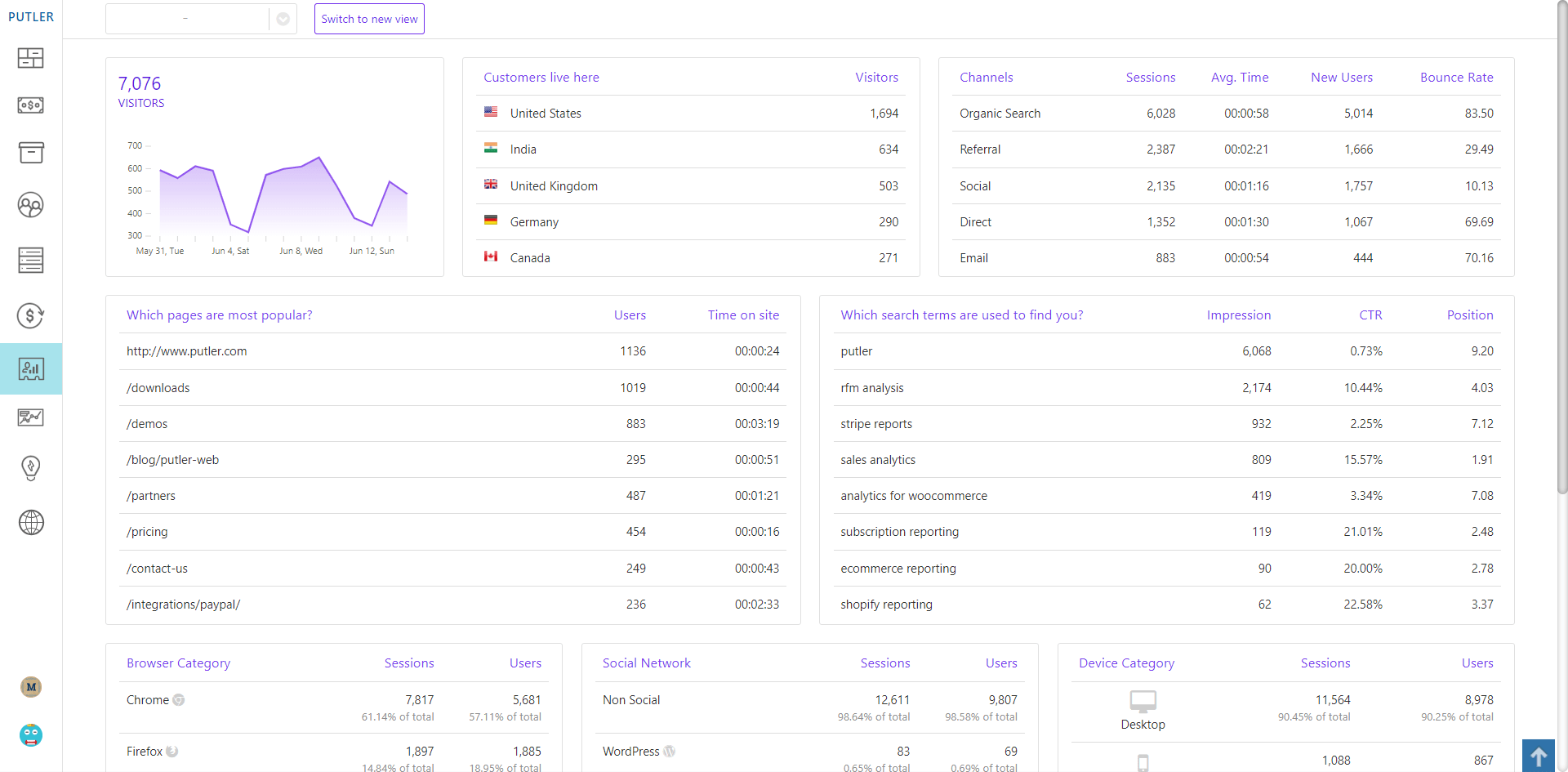
Task: Click the PUTLER logo text
Action: [x=31, y=17]
